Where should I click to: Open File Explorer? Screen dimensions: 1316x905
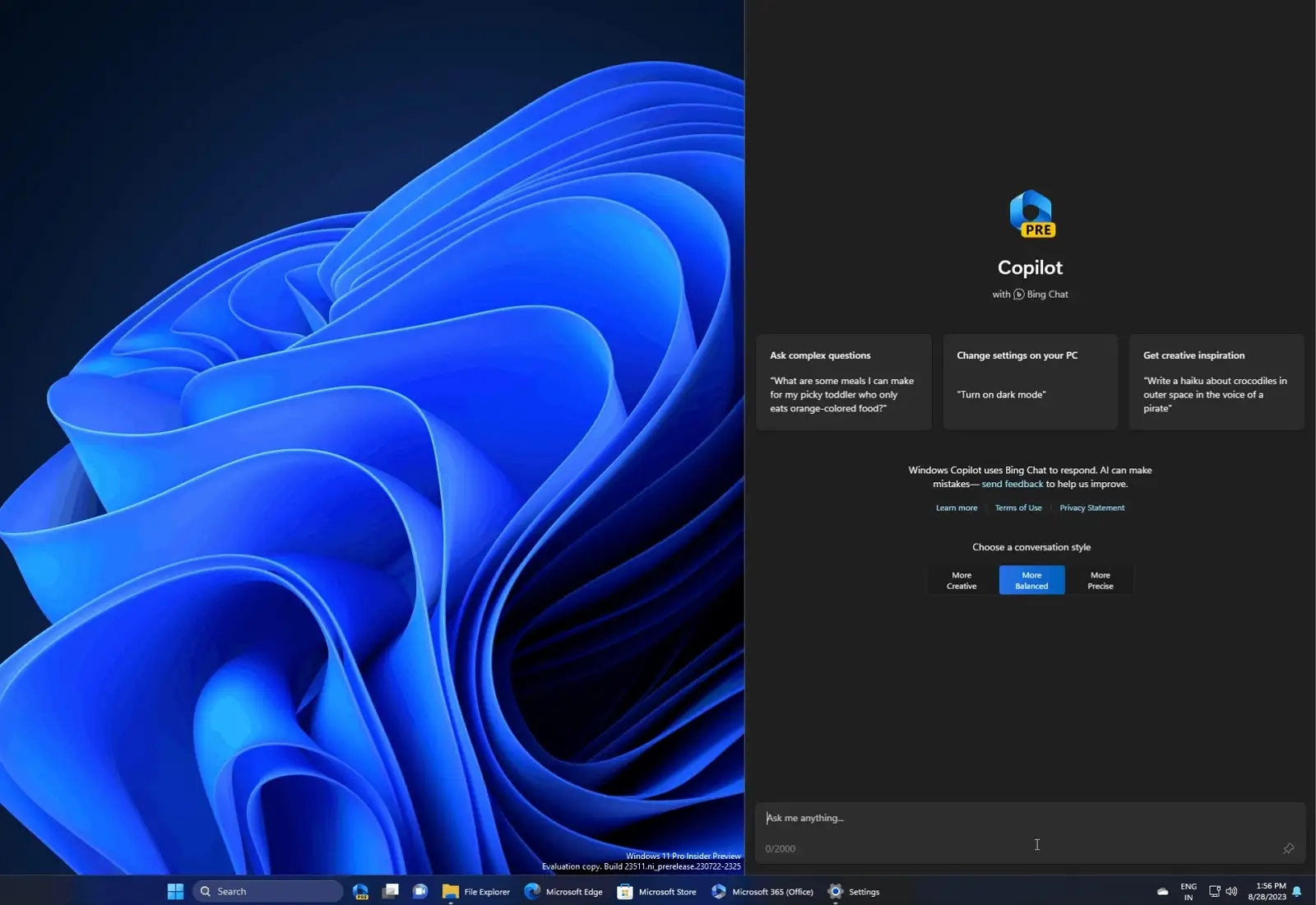tap(449, 891)
